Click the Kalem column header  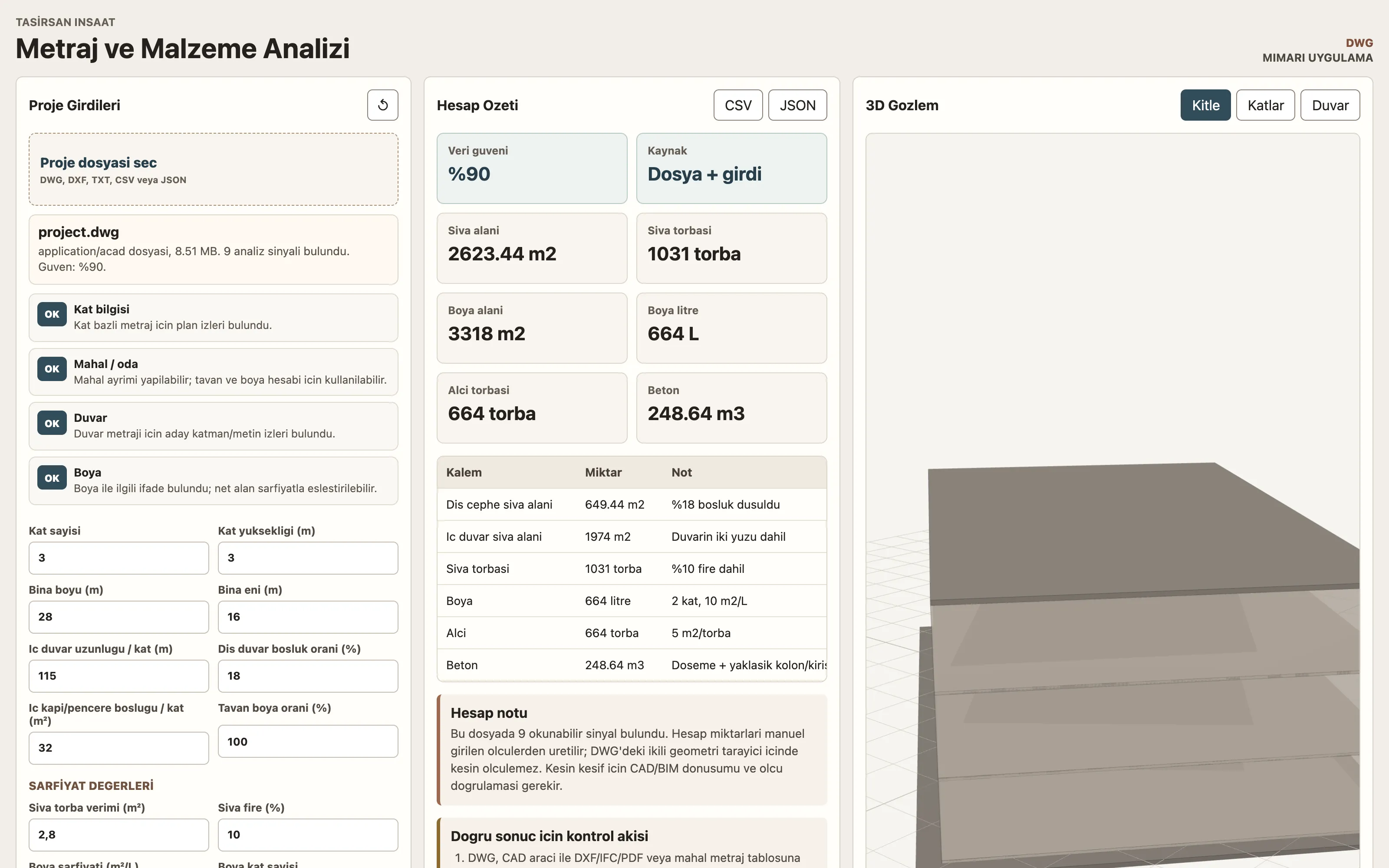point(464,473)
